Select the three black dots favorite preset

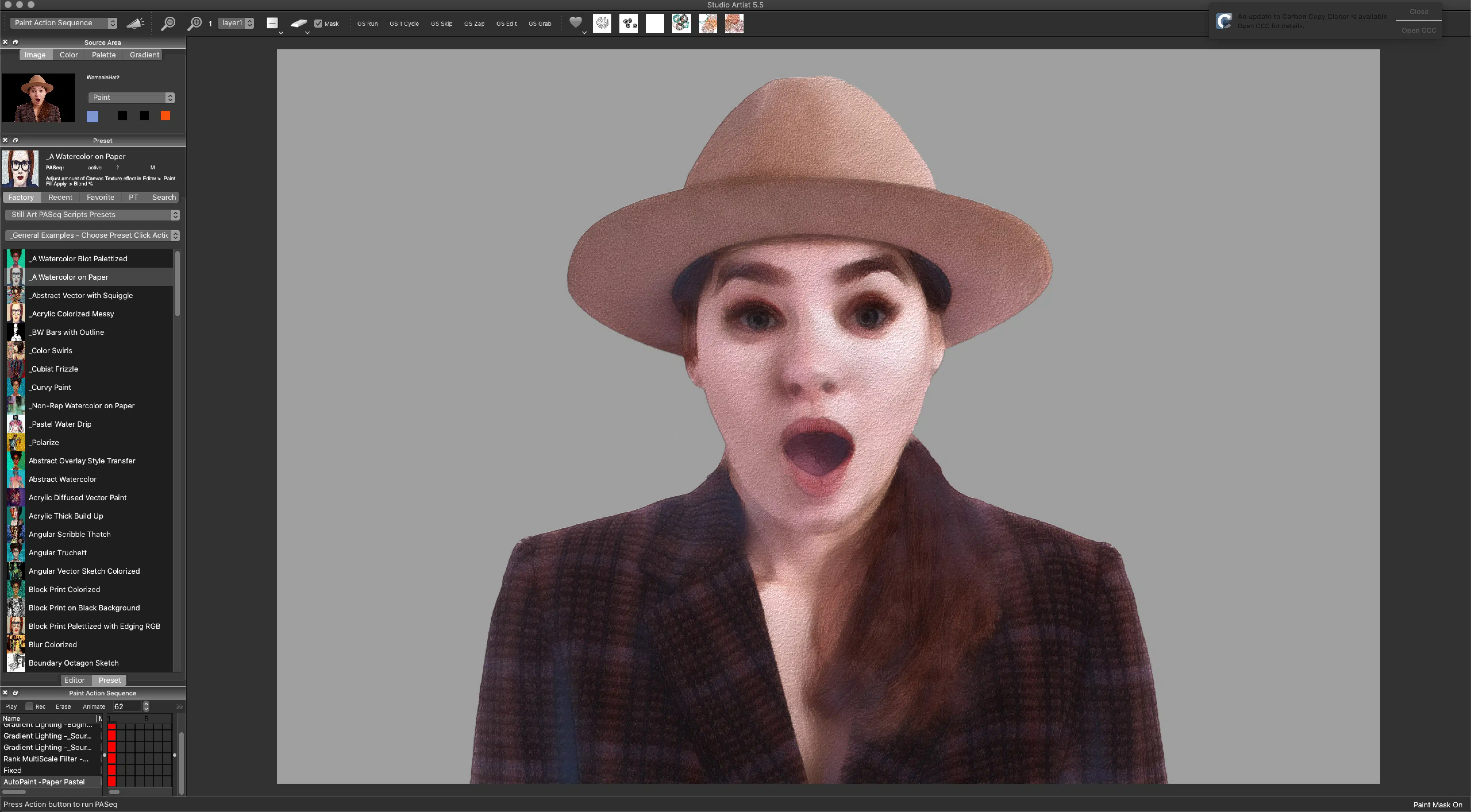tap(629, 23)
